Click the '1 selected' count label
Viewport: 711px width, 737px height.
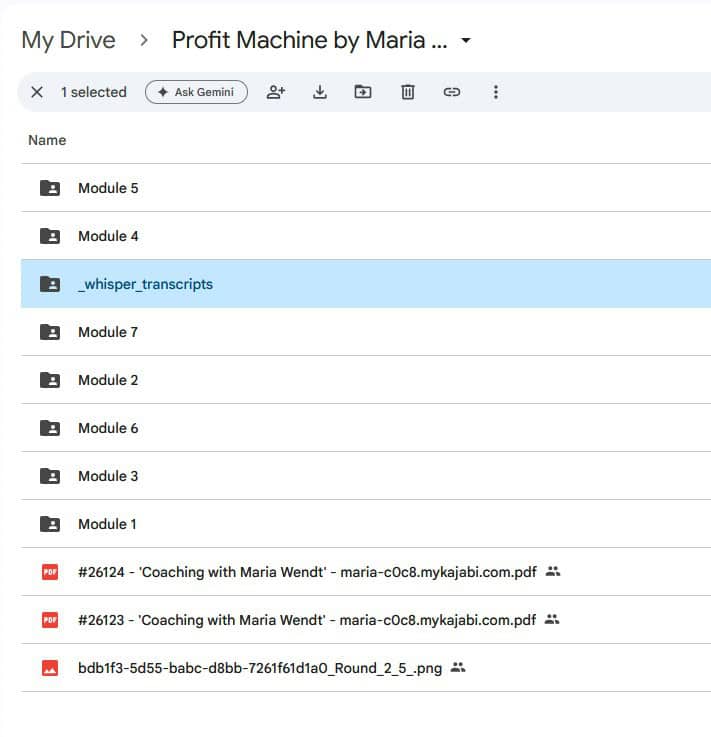coord(94,92)
